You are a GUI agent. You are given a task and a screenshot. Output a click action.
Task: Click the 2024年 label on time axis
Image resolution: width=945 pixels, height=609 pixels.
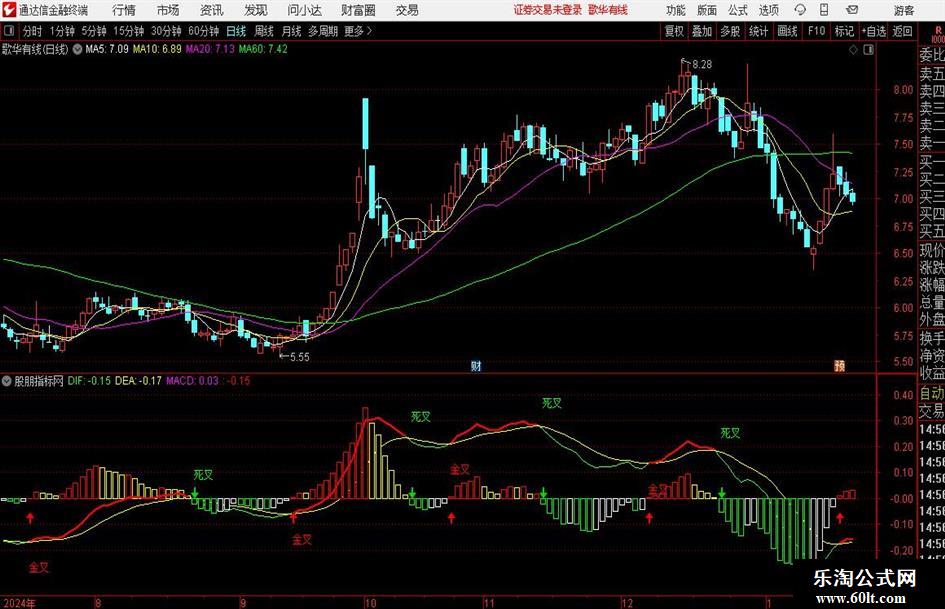point(19,603)
